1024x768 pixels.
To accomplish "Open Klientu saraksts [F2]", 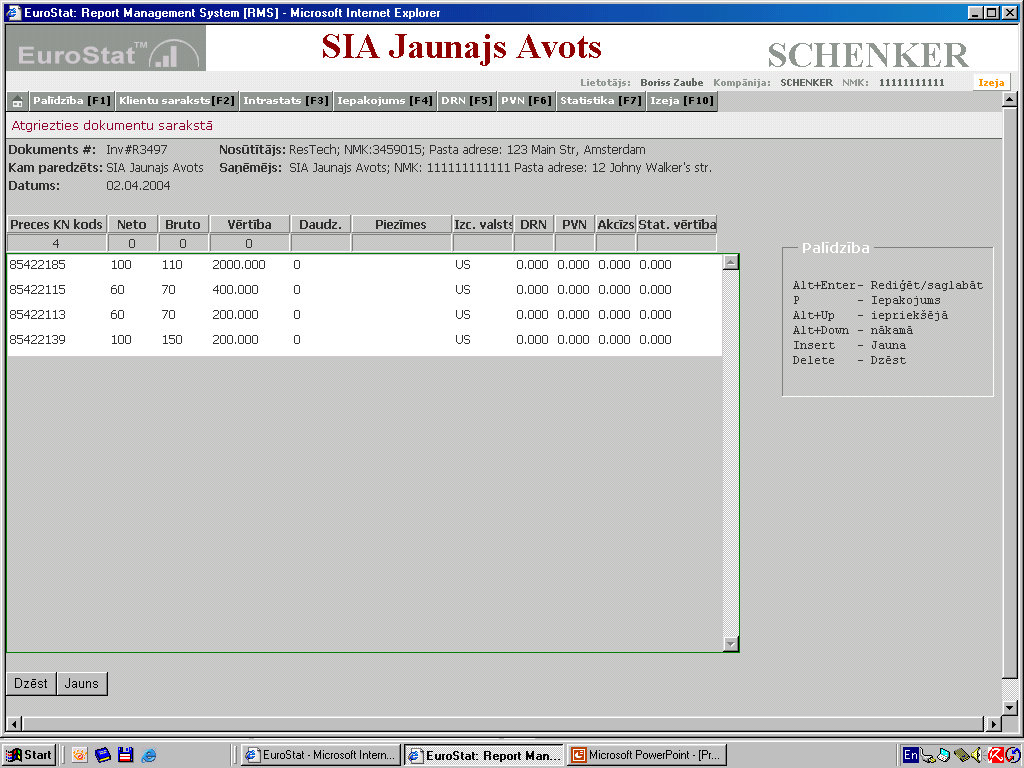I will (177, 101).
